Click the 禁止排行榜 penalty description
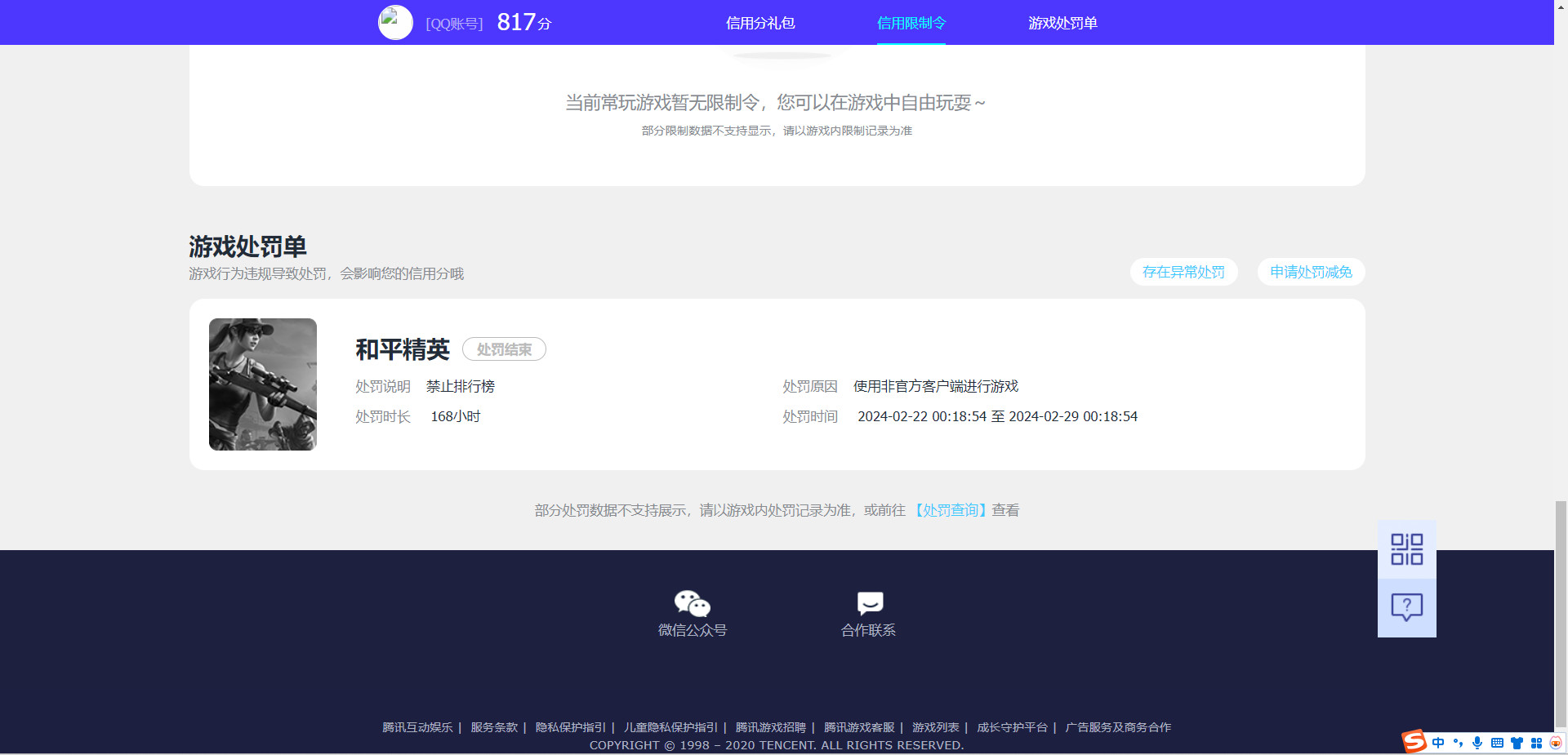Image resolution: width=1568 pixels, height=755 pixels. [x=461, y=386]
